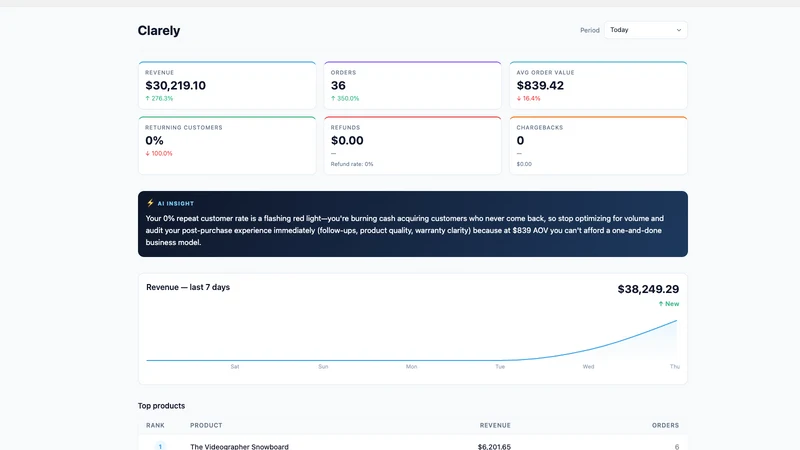Click the revenue up 276.3% indicator
800x450 pixels.
pyautogui.click(x=159, y=98)
